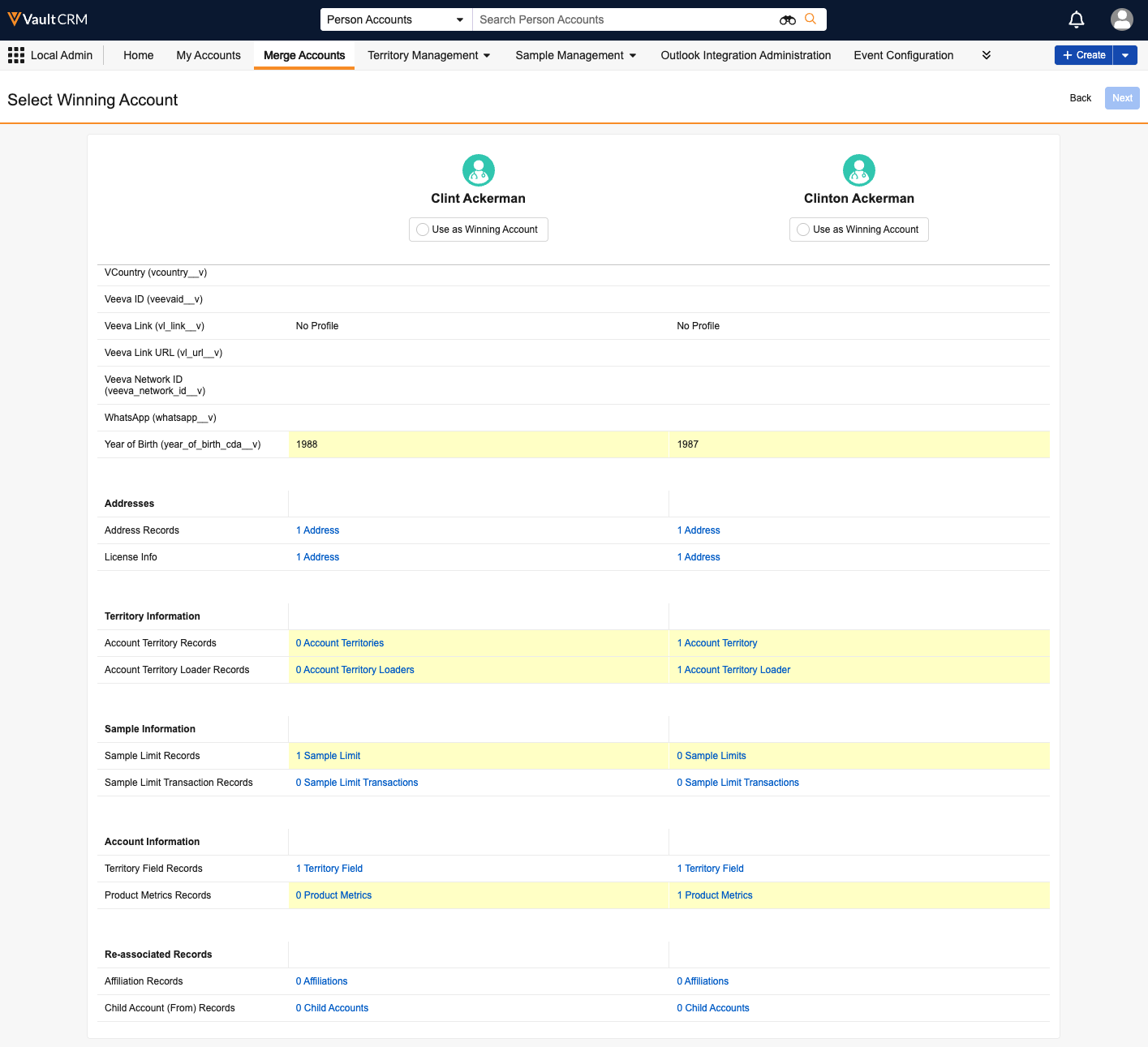Go to Event Configuration tab

pyautogui.click(x=903, y=55)
